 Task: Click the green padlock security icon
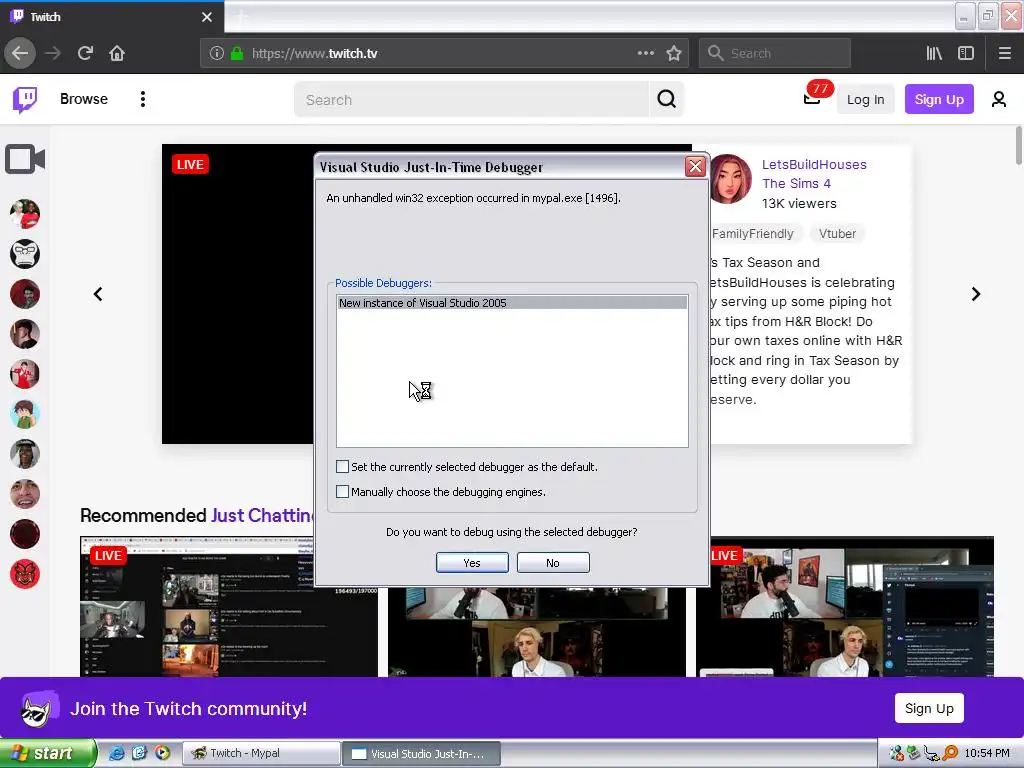point(237,54)
